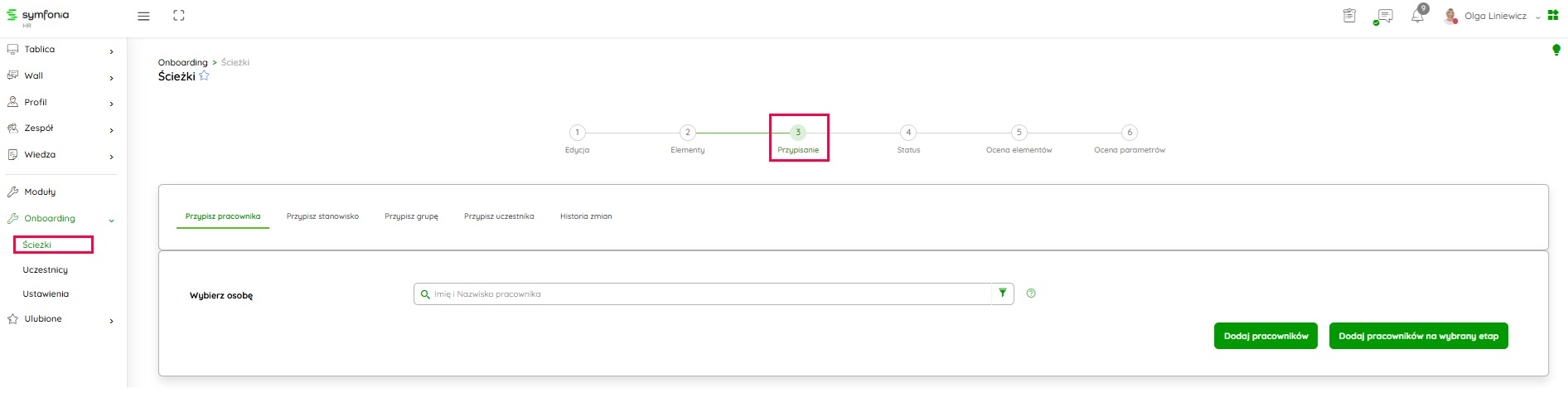The image size is (1568, 393).
Task: Click Dodaj pracowników na wybrany etap
Action: 1418,336
